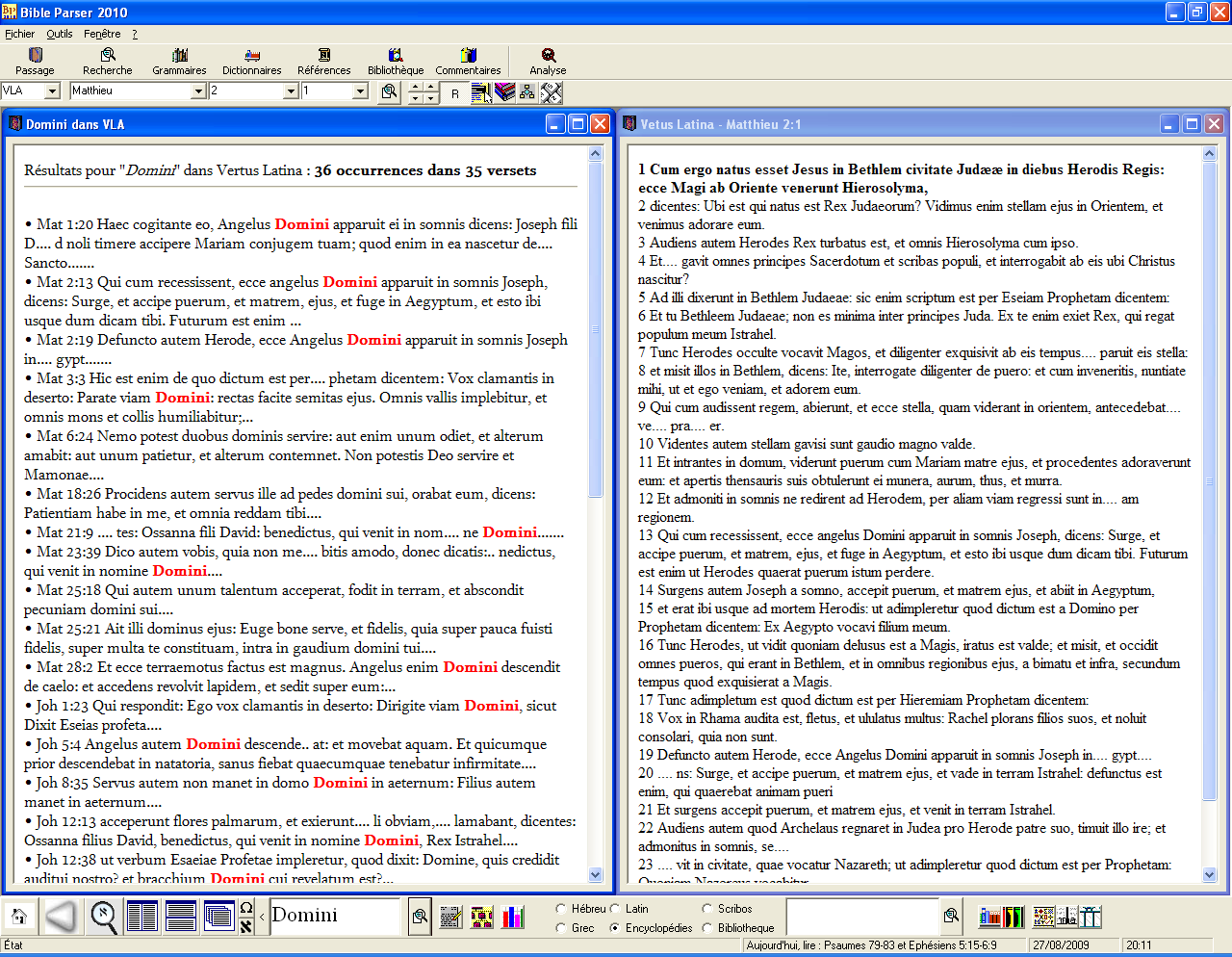The height and width of the screenshot is (957, 1232).
Task: Run search with magnifier beside Domini field
Action: click(x=420, y=917)
